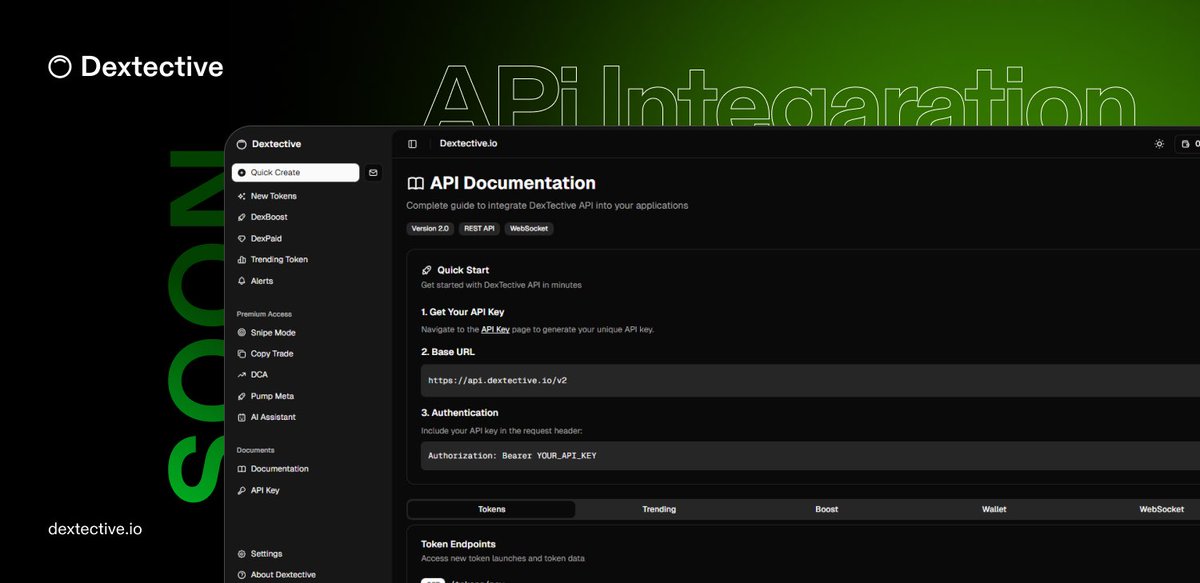Screen dimensions: 1200x583
Task: Click the Dextective logo circle in sidebar
Action: pyautogui.click(x=241, y=144)
